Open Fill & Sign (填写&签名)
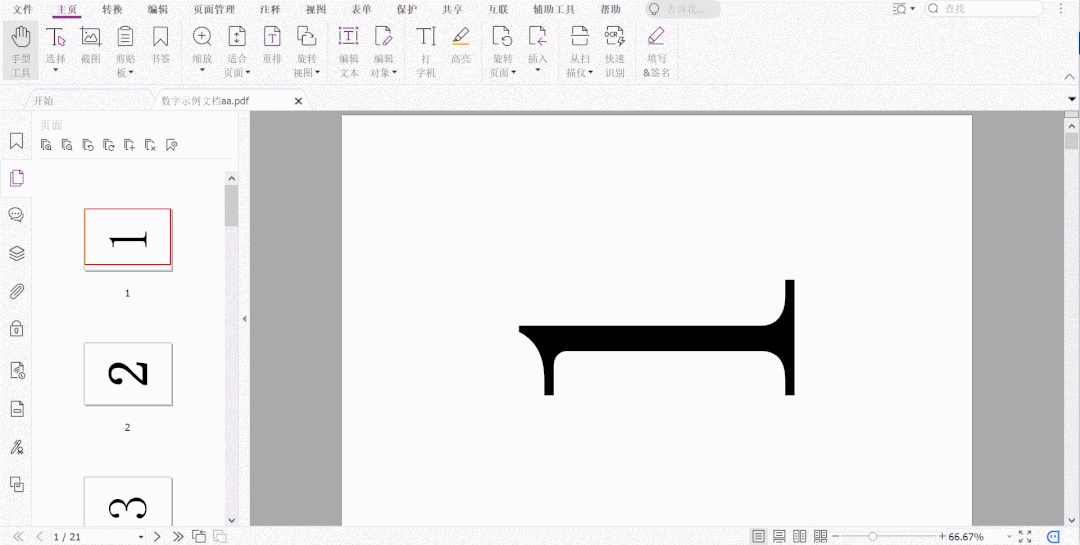This screenshot has width=1080, height=545. pyautogui.click(x=656, y=51)
